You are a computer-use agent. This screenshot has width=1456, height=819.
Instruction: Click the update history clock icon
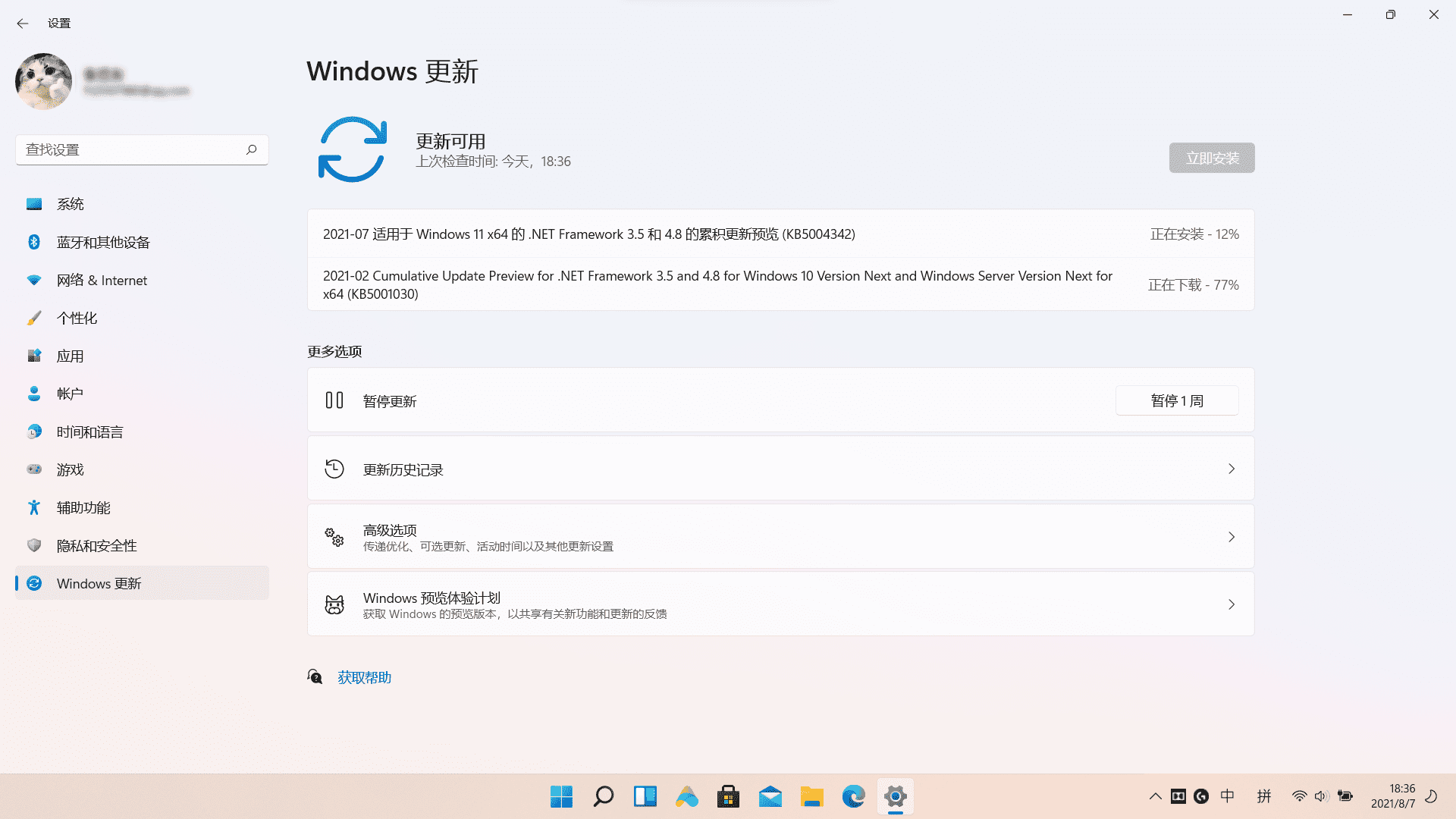click(334, 469)
